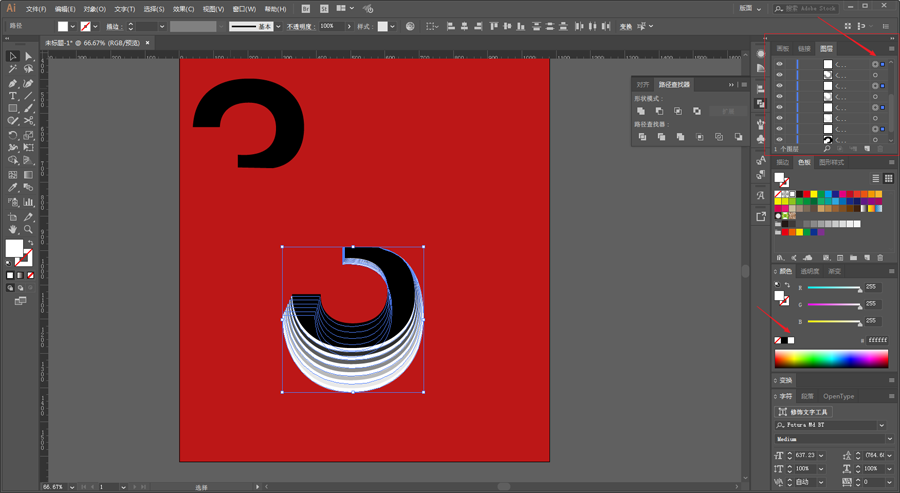
Task: Open the stroke weight dropdown in control bar
Action: pos(162,26)
